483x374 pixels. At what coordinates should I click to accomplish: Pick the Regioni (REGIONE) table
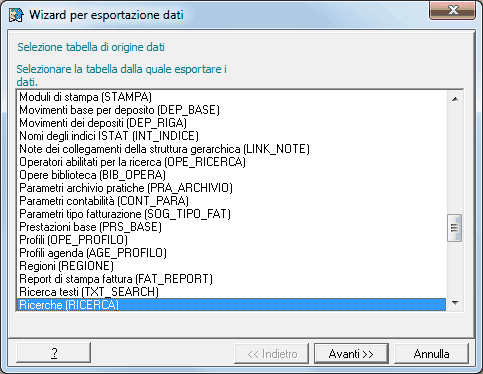click(x=231, y=266)
